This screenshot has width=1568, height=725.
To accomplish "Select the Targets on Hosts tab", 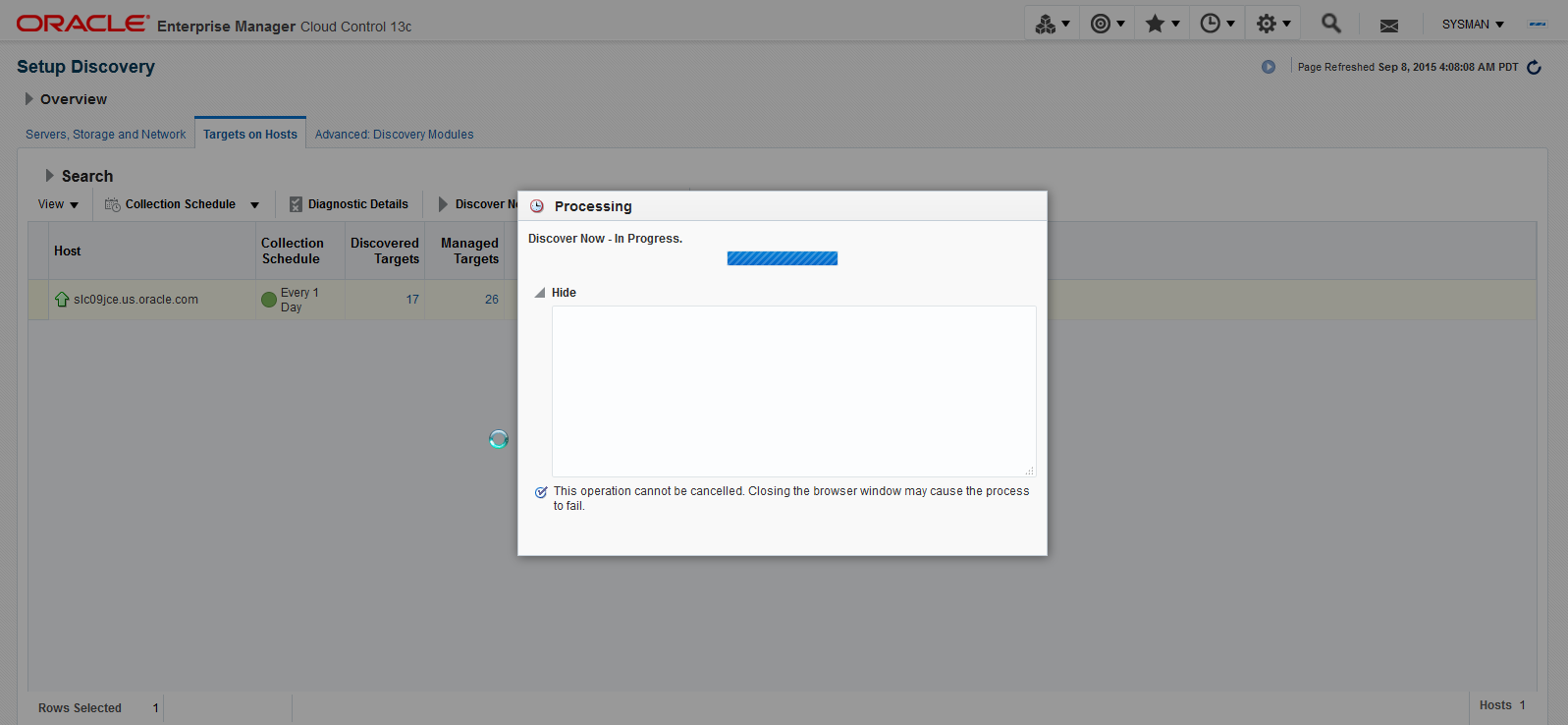I will (x=250, y=135).
